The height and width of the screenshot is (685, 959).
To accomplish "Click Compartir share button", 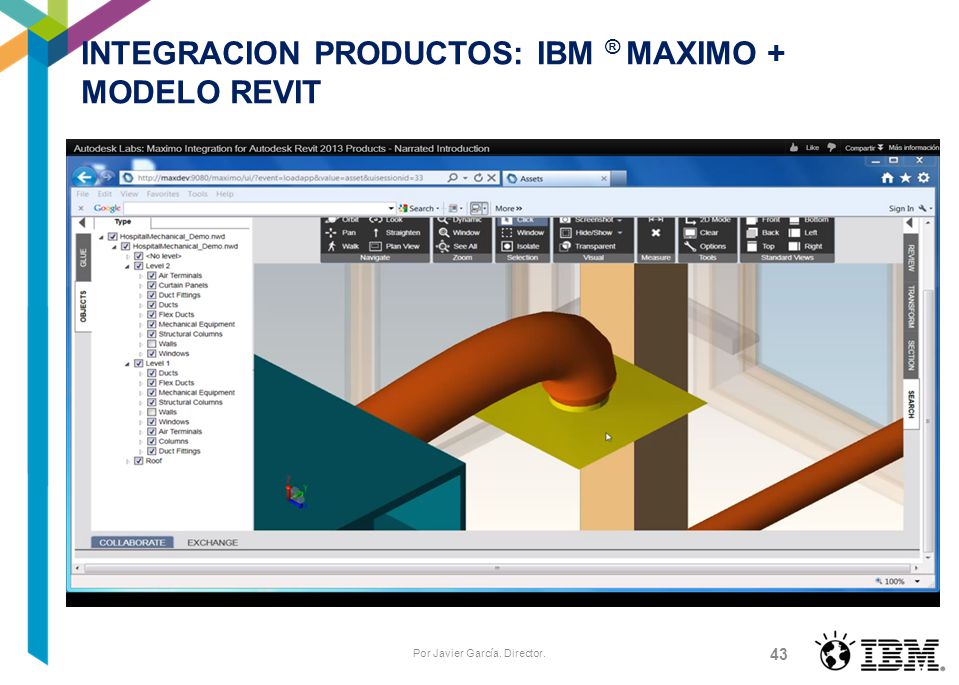I will pyautogui.click(x=864, y=147).
